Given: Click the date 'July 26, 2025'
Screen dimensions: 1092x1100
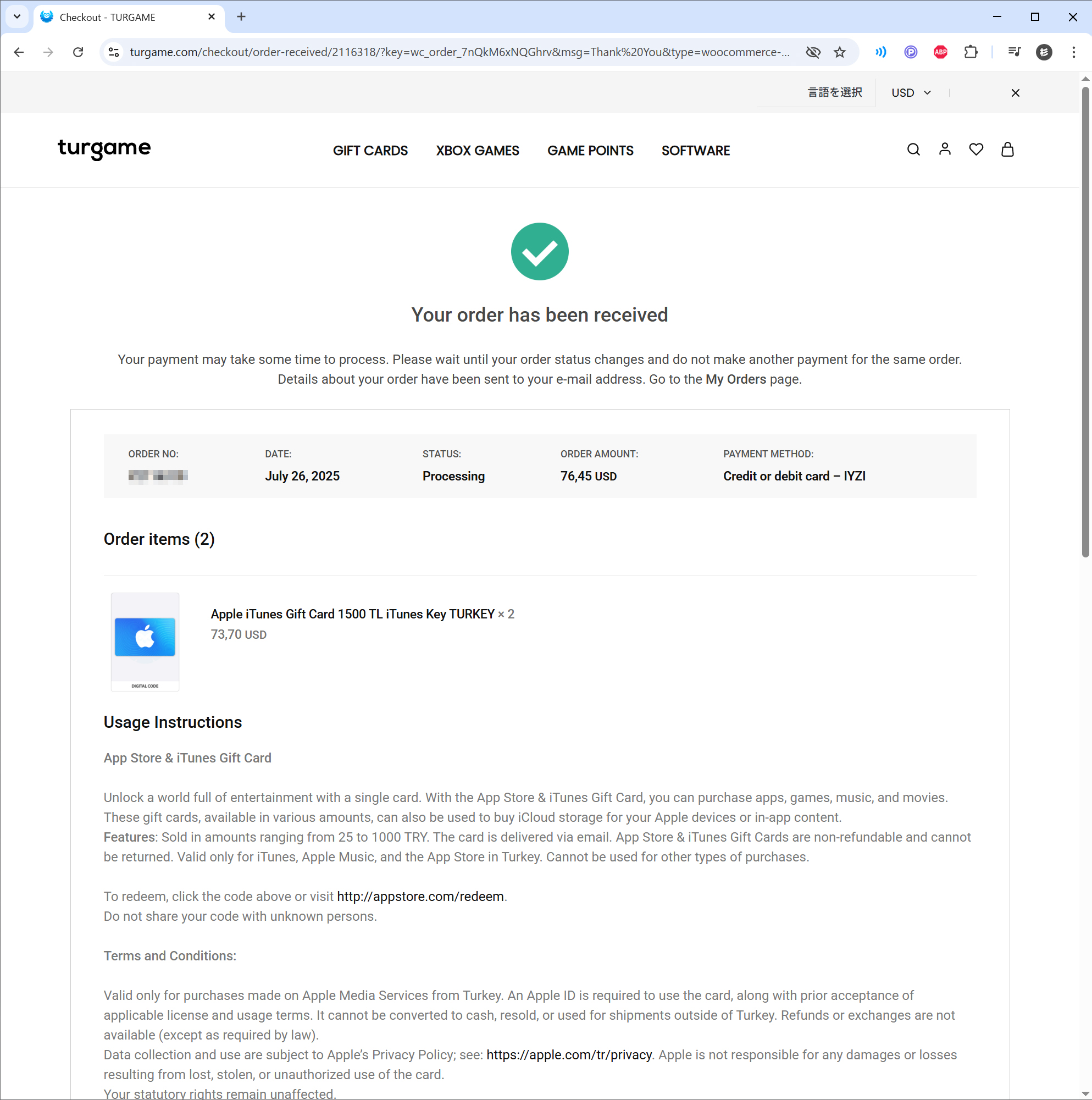Looking at the screenshot, I should [x=302, y=476].
